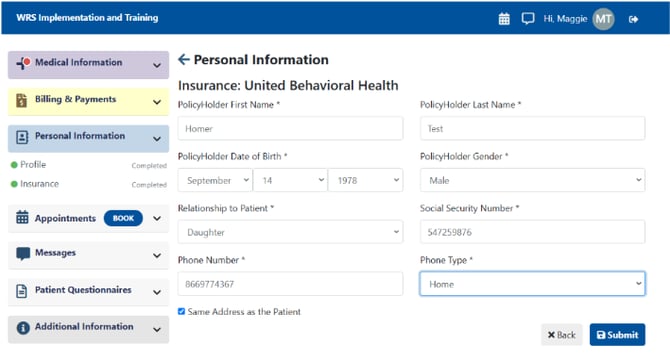Open the PolicyHolder Gender dropdown
Viewport: 670px width, 361px height.
point(532,180)
